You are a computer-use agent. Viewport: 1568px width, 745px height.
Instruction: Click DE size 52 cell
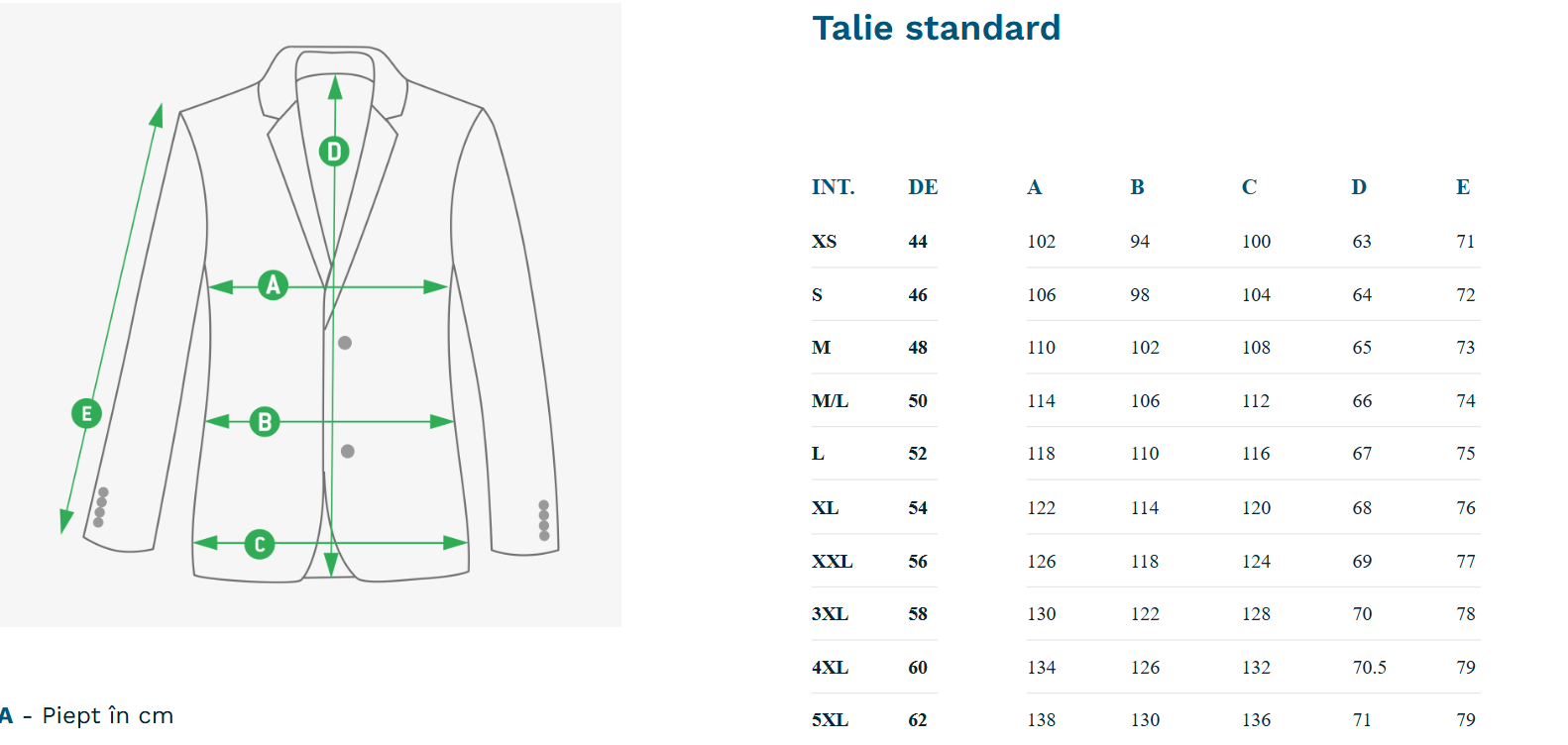(x=918, y=454)
